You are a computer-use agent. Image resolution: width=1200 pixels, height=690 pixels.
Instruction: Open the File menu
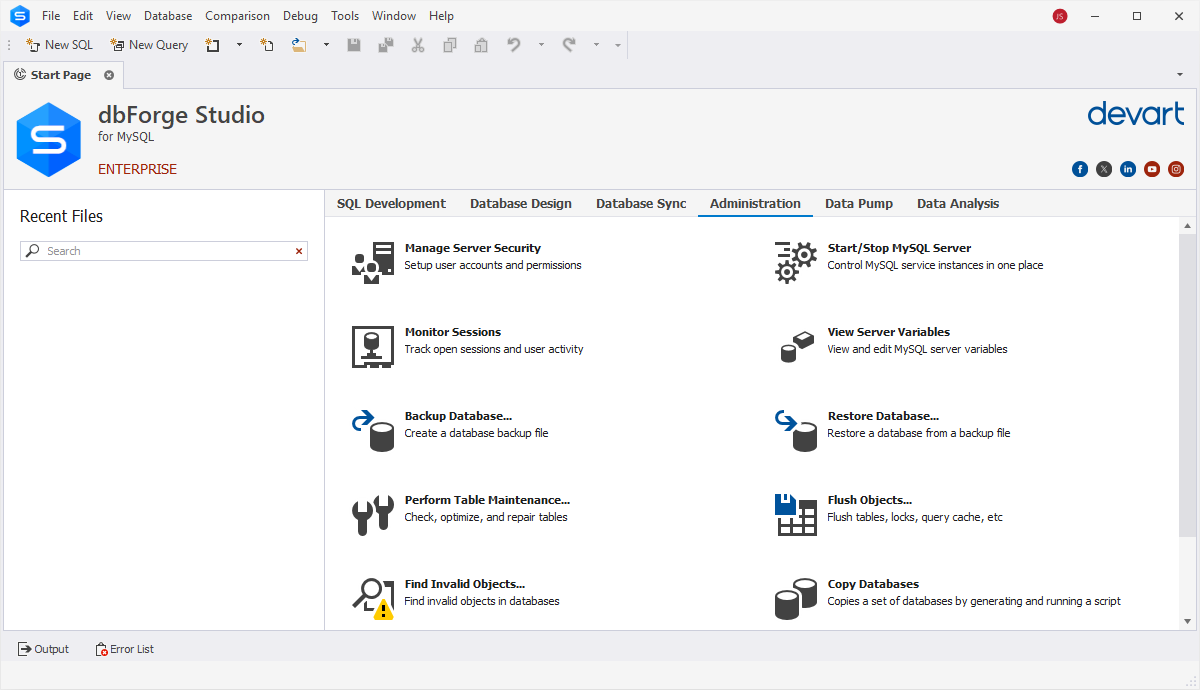[x=51, y=16]
